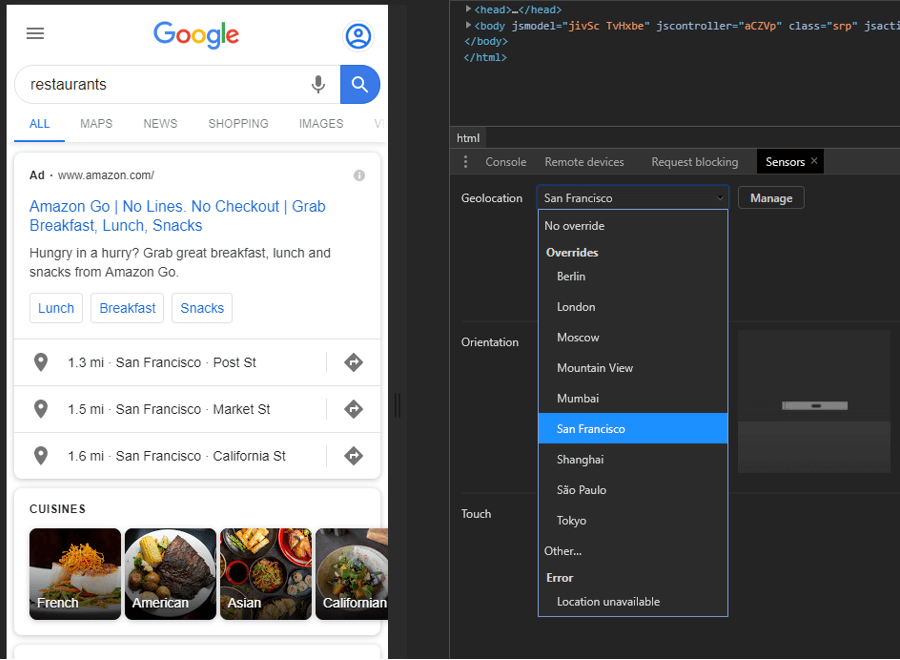This screenshot has height=660, width=900.
Task: Click the Snacks ad sitelink button
Action: click(x=202, y=308)
